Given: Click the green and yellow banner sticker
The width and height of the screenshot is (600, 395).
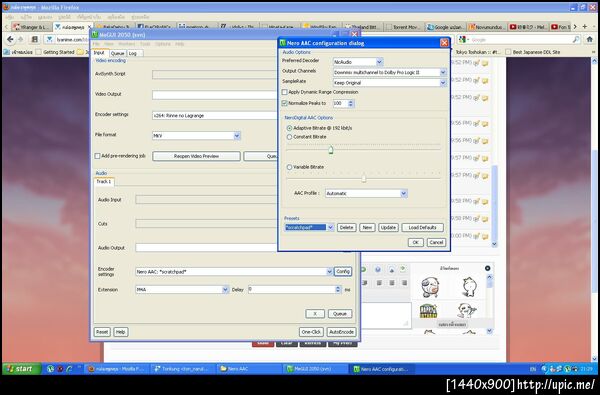Looking at the screenshot, I should pyautogui.click(x=428, y=311).
